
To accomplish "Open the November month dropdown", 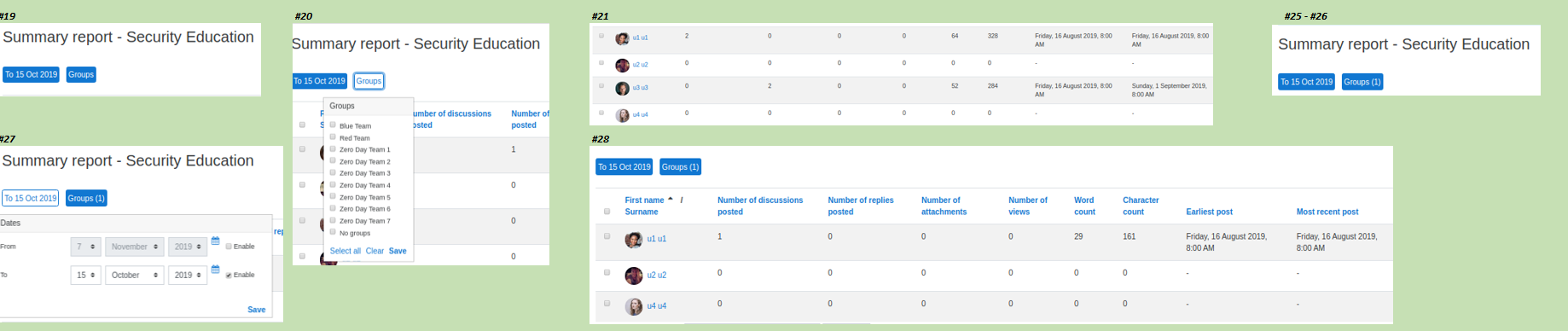I will pyautogui.click(x=134, y=247).
